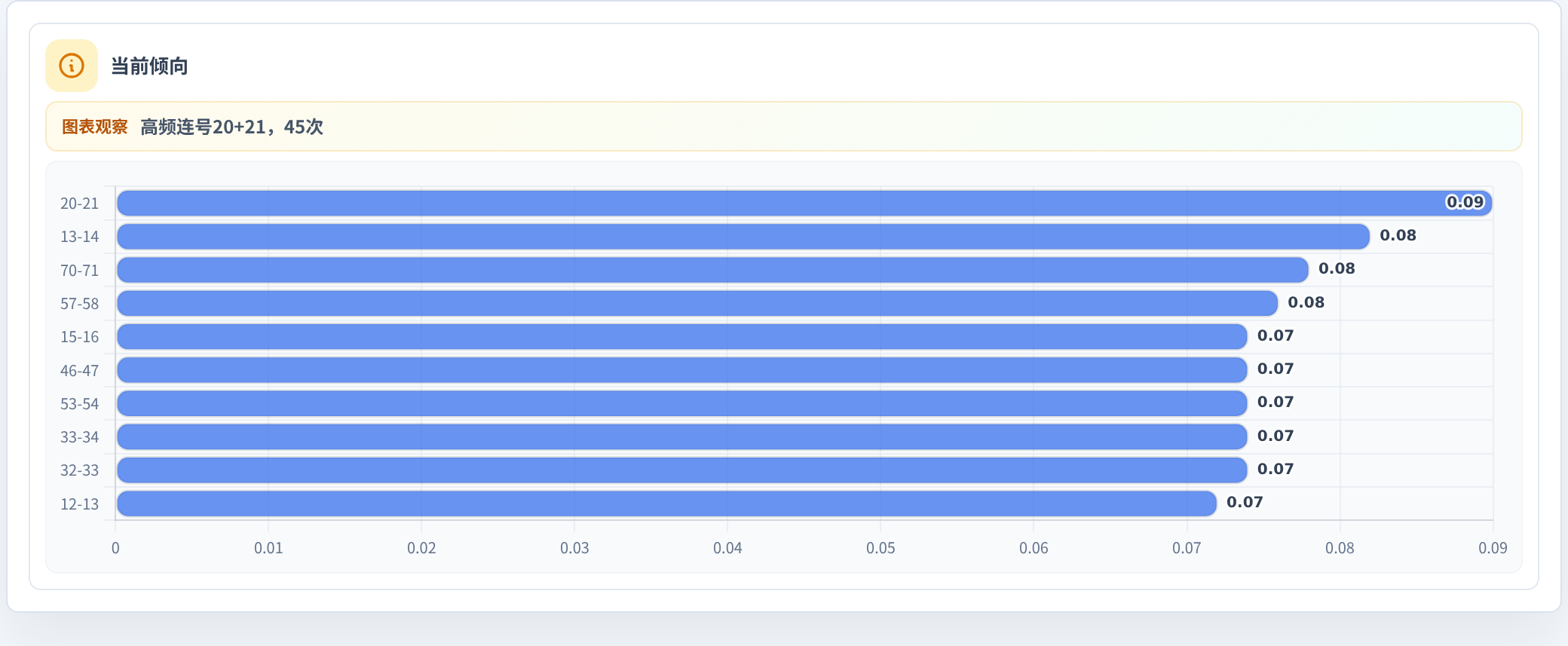Click the 20-21 y-axis category label
This screenshot has height=646, width=1568.
coord(79,204)
